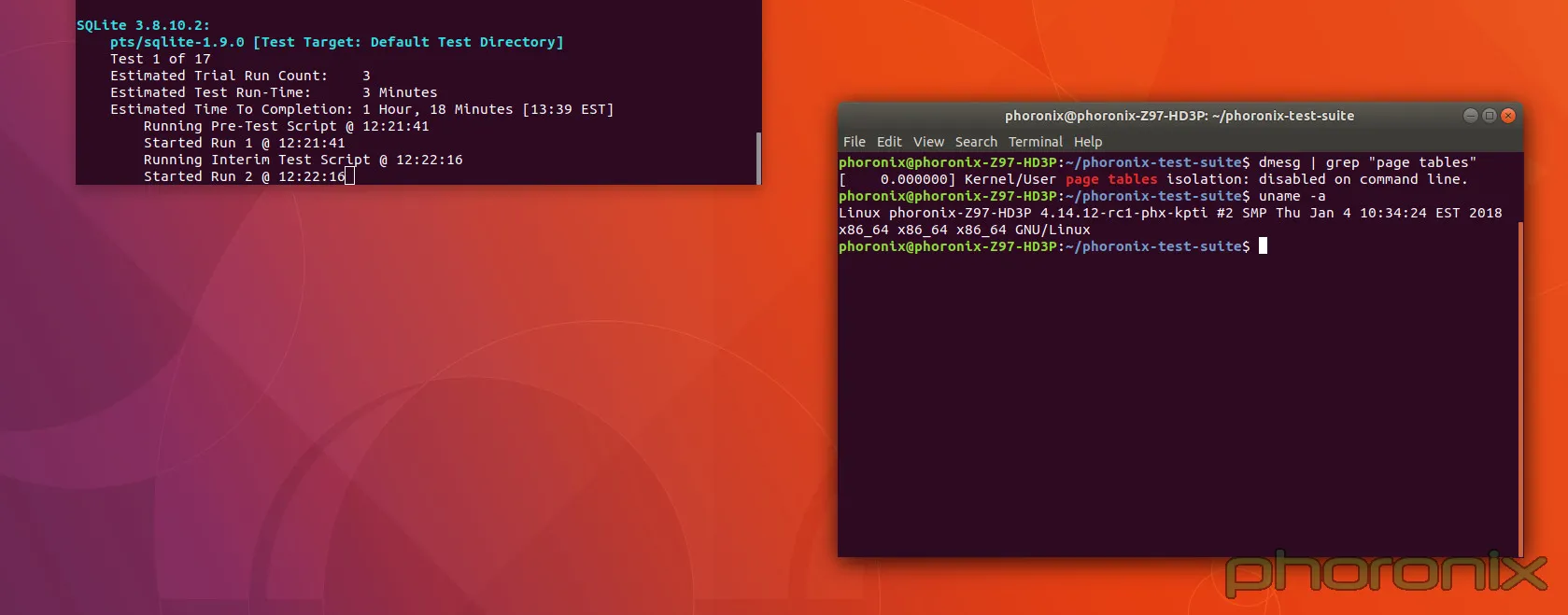Click 'pts/sqlite-1.9.0 [Test Target: Default Test Directory]' line
1568x615 pixels.
point(336,42)
